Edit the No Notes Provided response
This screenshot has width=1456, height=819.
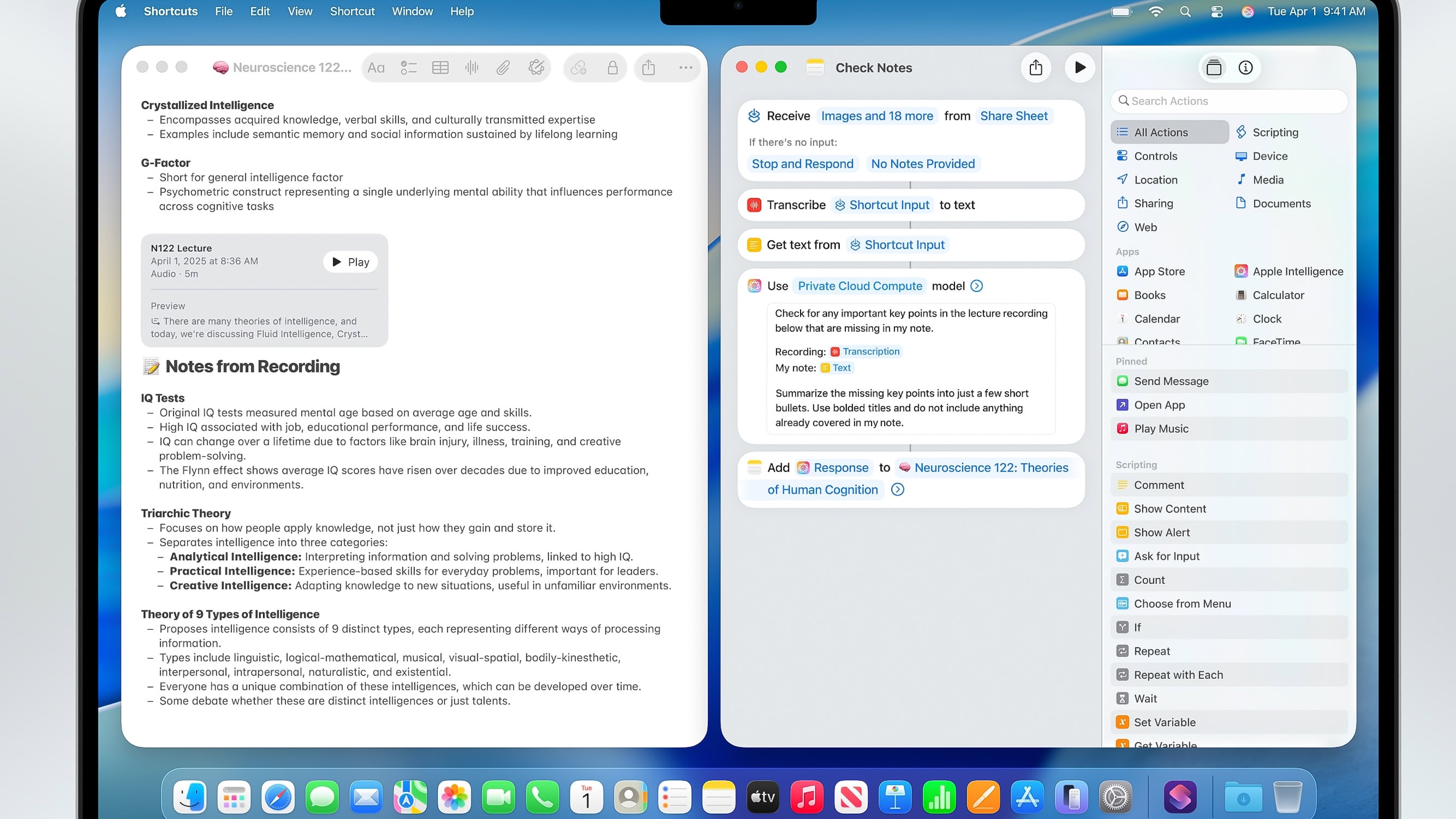(923, 164)
